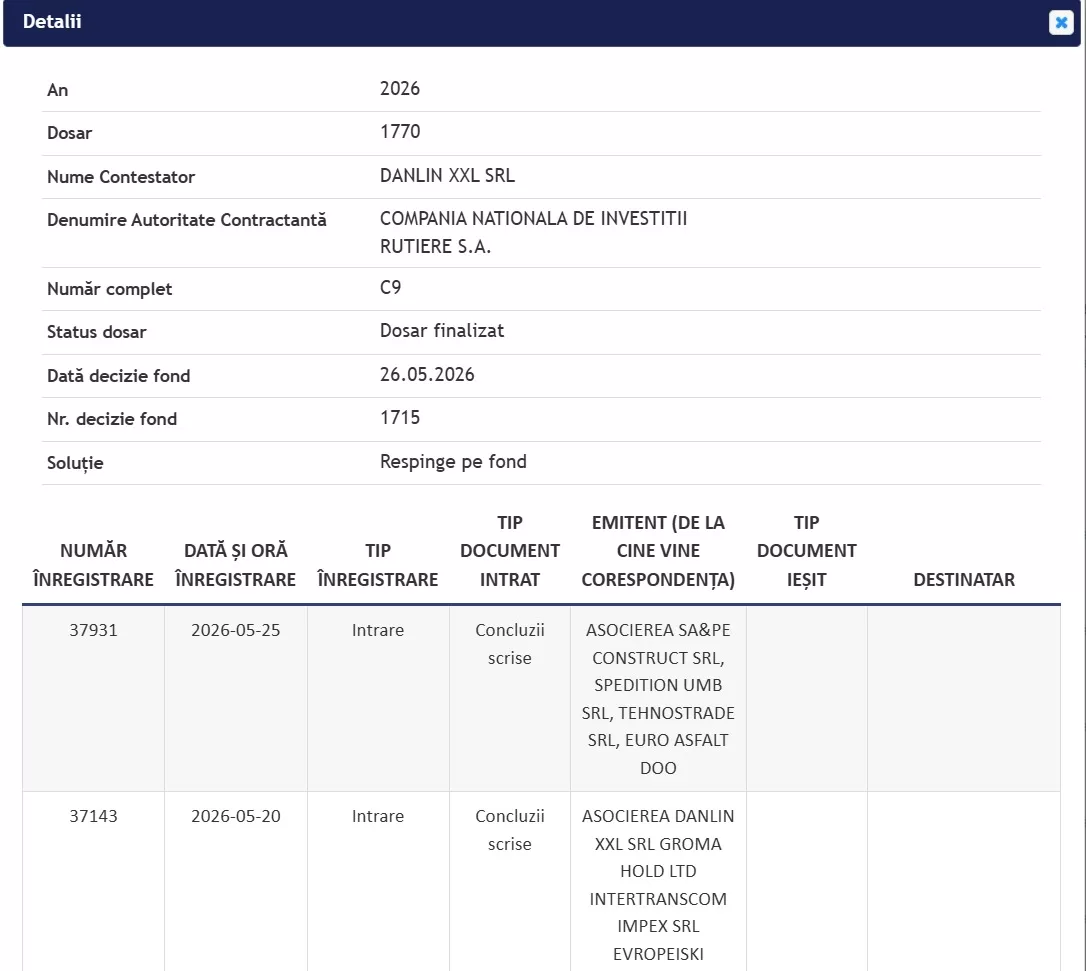Click TIP DOCUMENT INTRAT column header
This screenshot has width=1086, height=971.
[510, 551]
